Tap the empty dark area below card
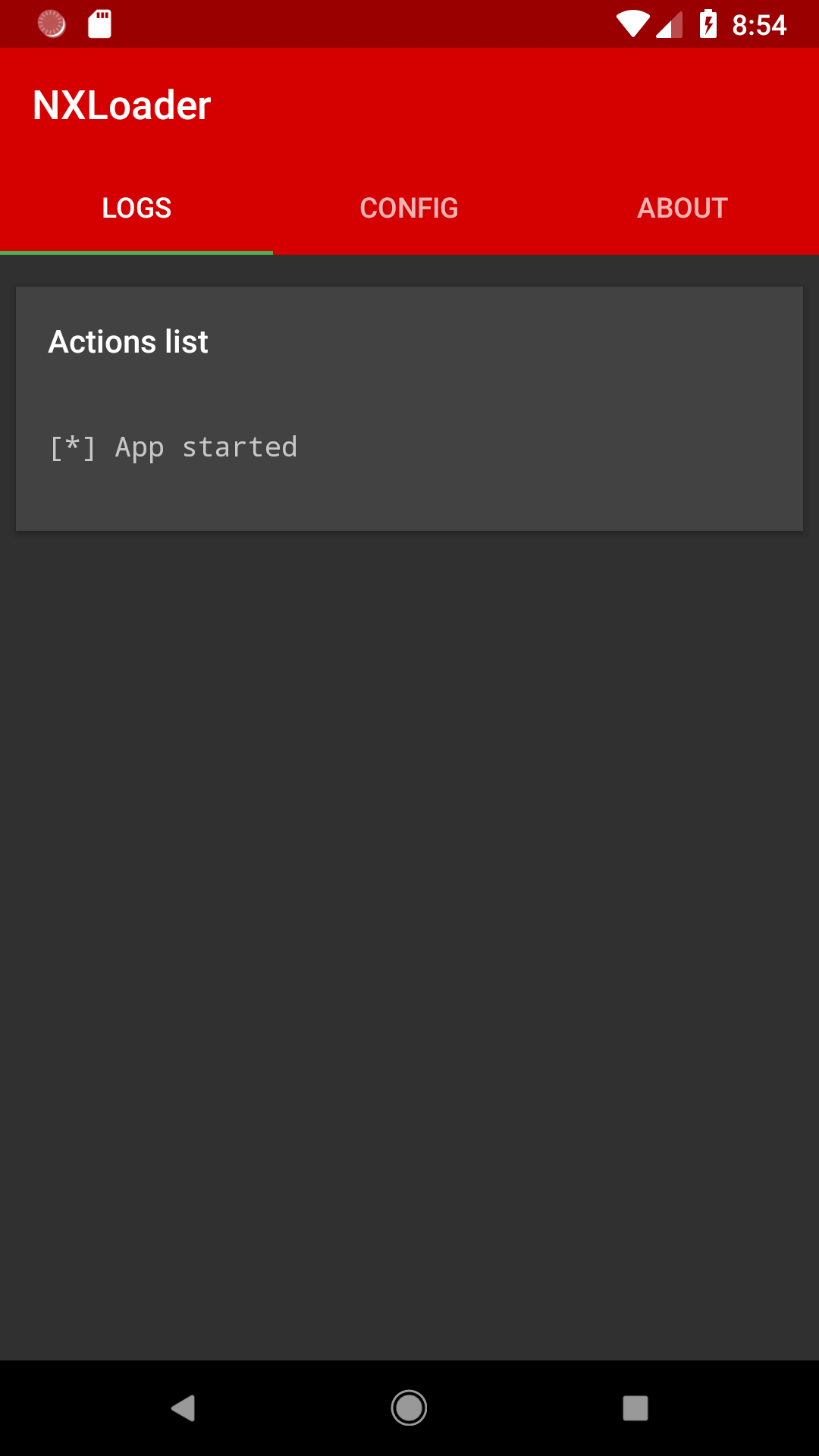Screen dimensions: 819x1456 click(409, 940)
